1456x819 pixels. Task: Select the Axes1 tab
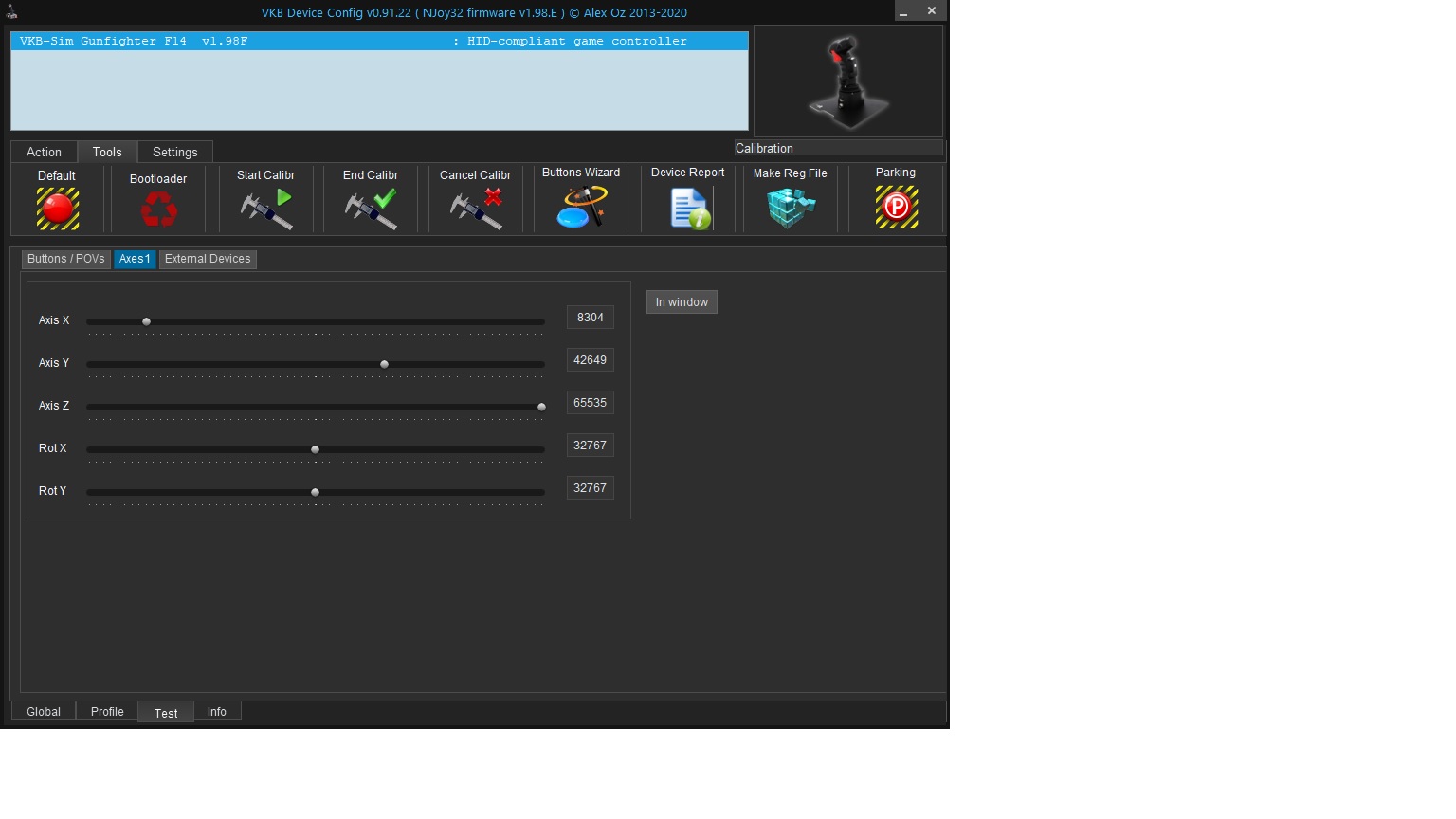[x=135, y=259]
